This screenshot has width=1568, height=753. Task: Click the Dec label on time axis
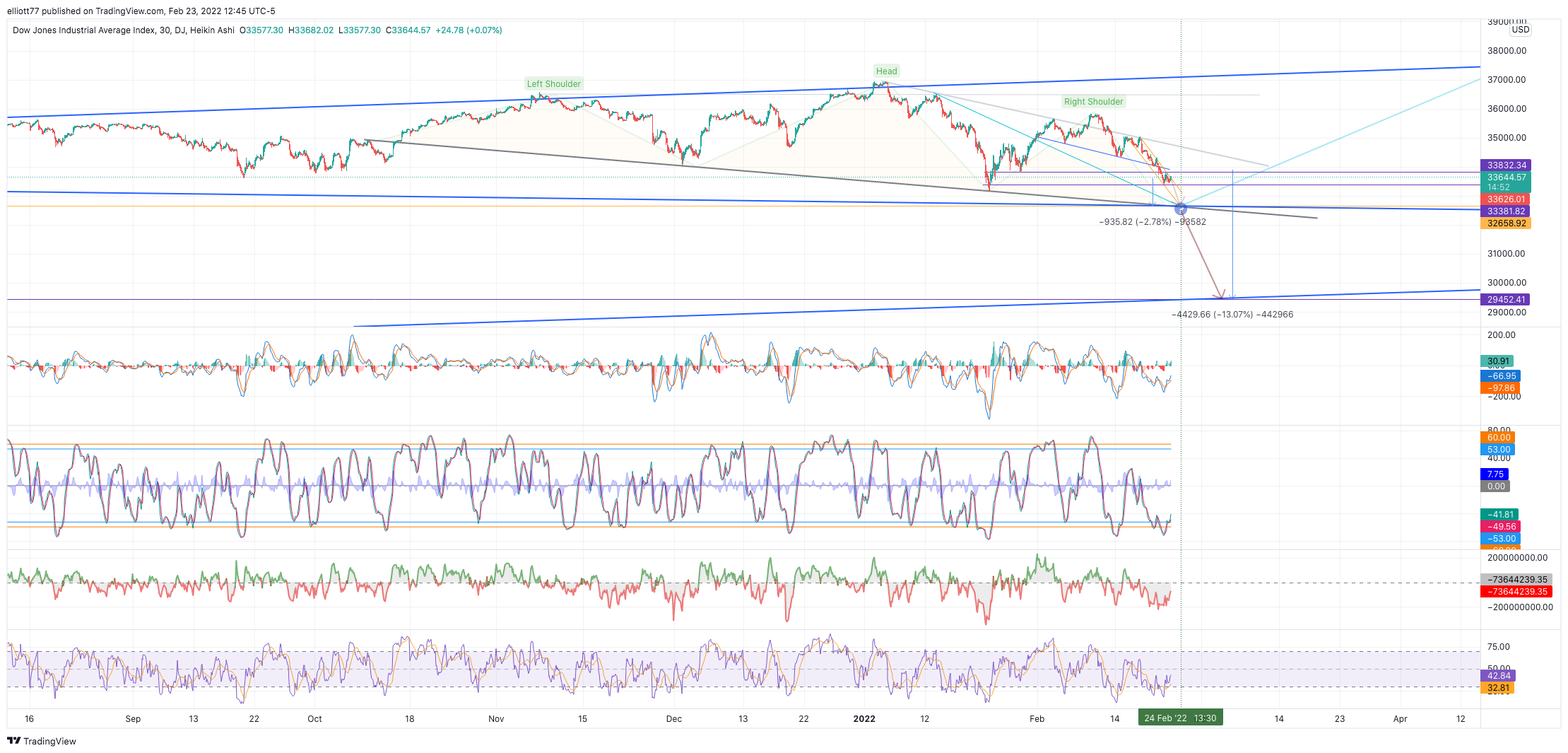pyautogui.click(x=674, y=719)
